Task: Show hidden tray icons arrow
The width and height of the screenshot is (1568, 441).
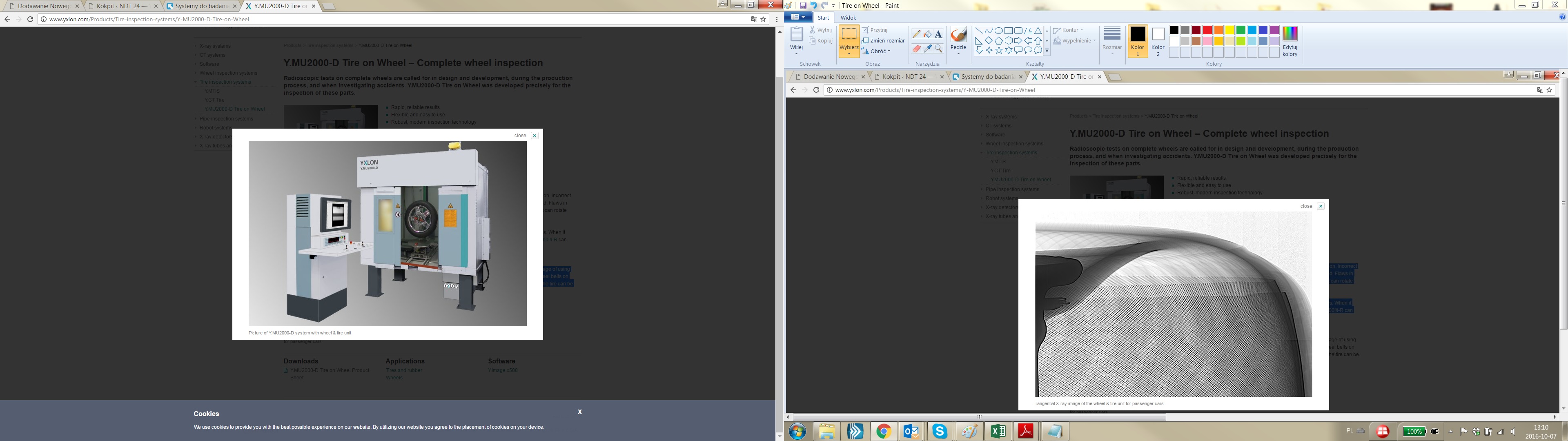Action: tap(1450, 431)
